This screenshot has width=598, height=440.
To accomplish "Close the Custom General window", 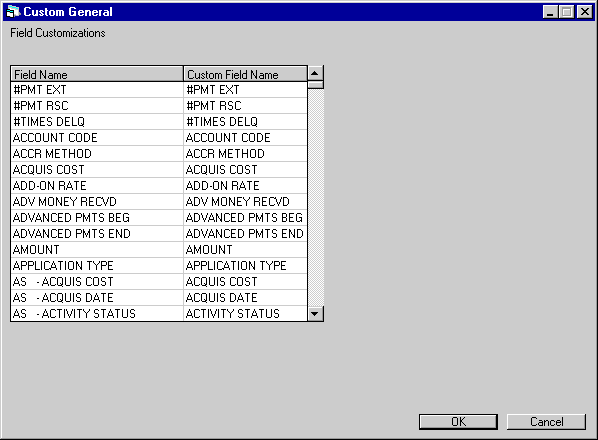I will [x=584, y=12].
